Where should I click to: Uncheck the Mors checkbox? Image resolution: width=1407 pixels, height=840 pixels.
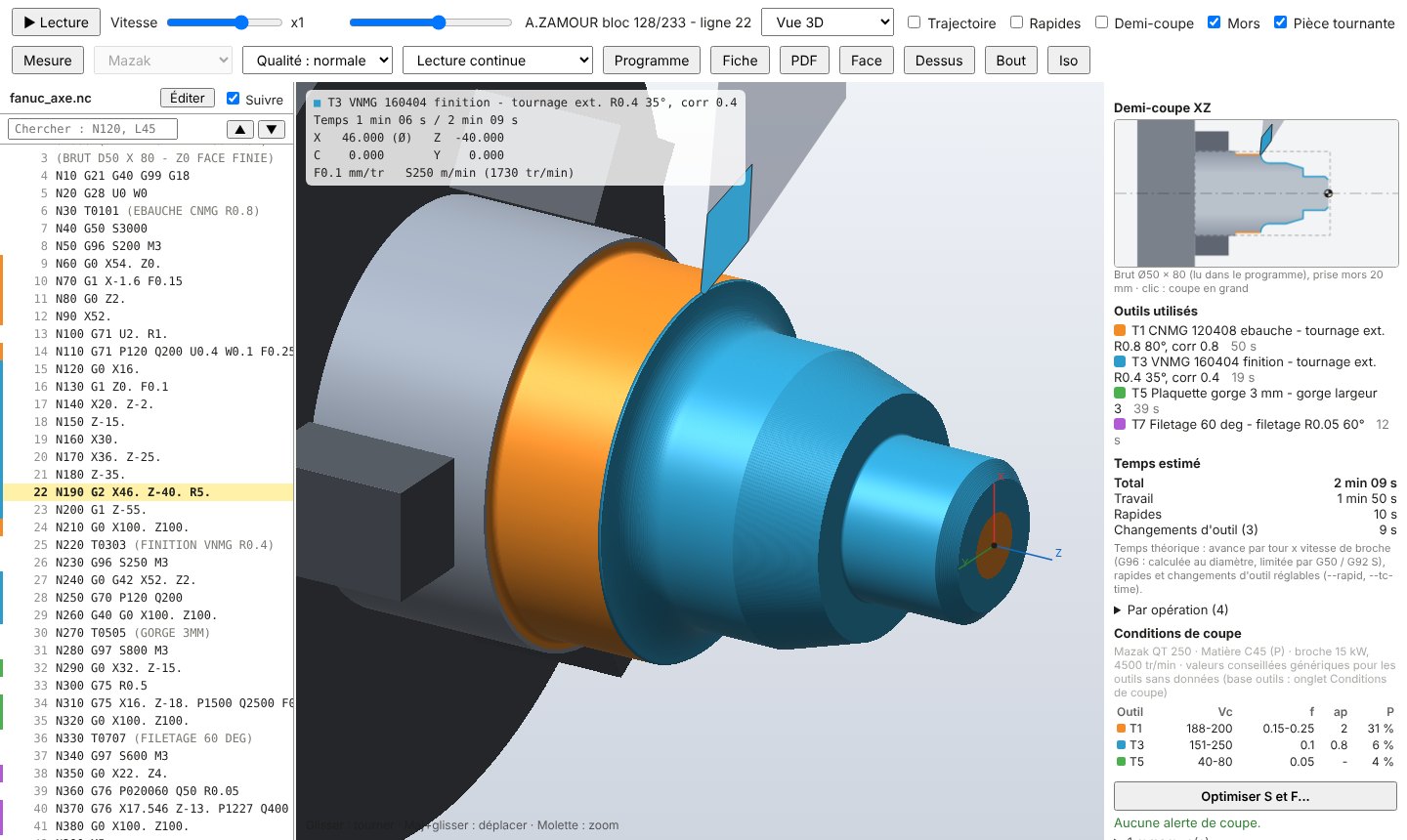point(1214,22)
